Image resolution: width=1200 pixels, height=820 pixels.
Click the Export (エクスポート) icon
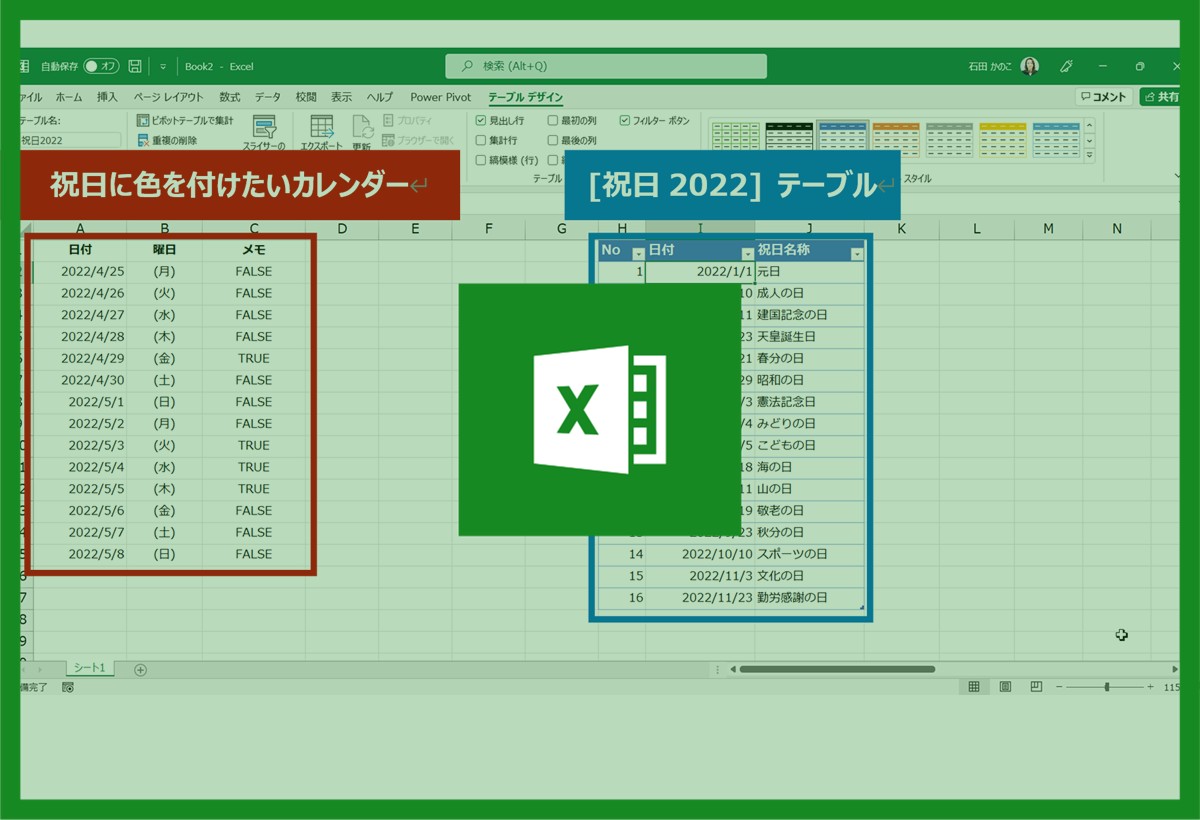pyautogui.click(x=321, y=128)
